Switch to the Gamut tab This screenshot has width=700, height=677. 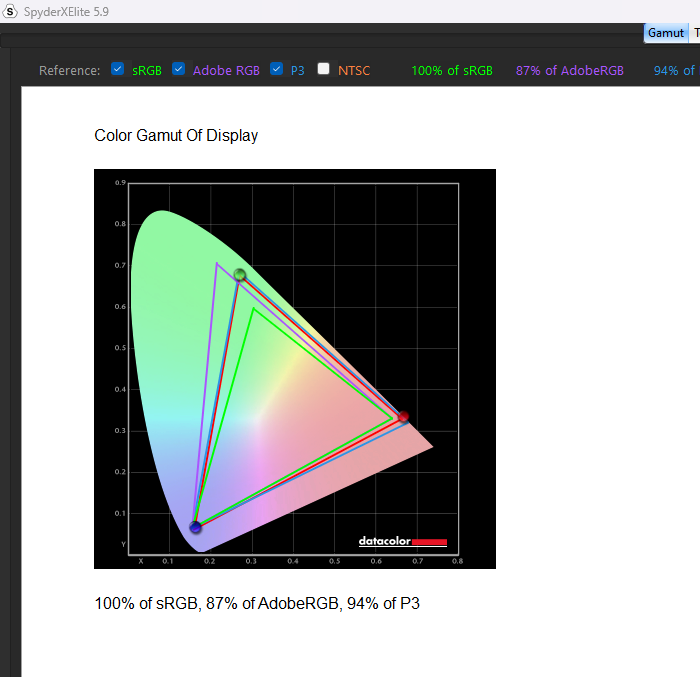point(666,33)
